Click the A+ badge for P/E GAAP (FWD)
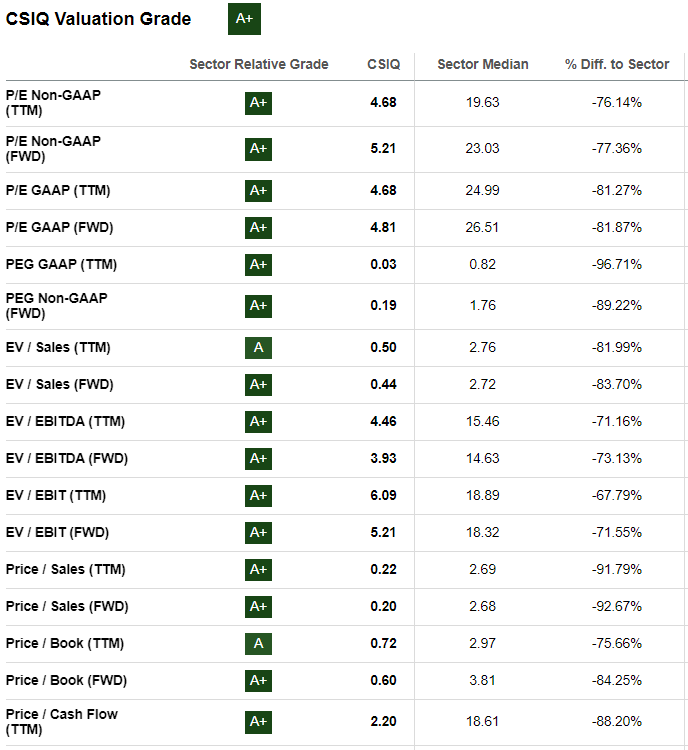 pyautogui.click(x=258, y=227)
